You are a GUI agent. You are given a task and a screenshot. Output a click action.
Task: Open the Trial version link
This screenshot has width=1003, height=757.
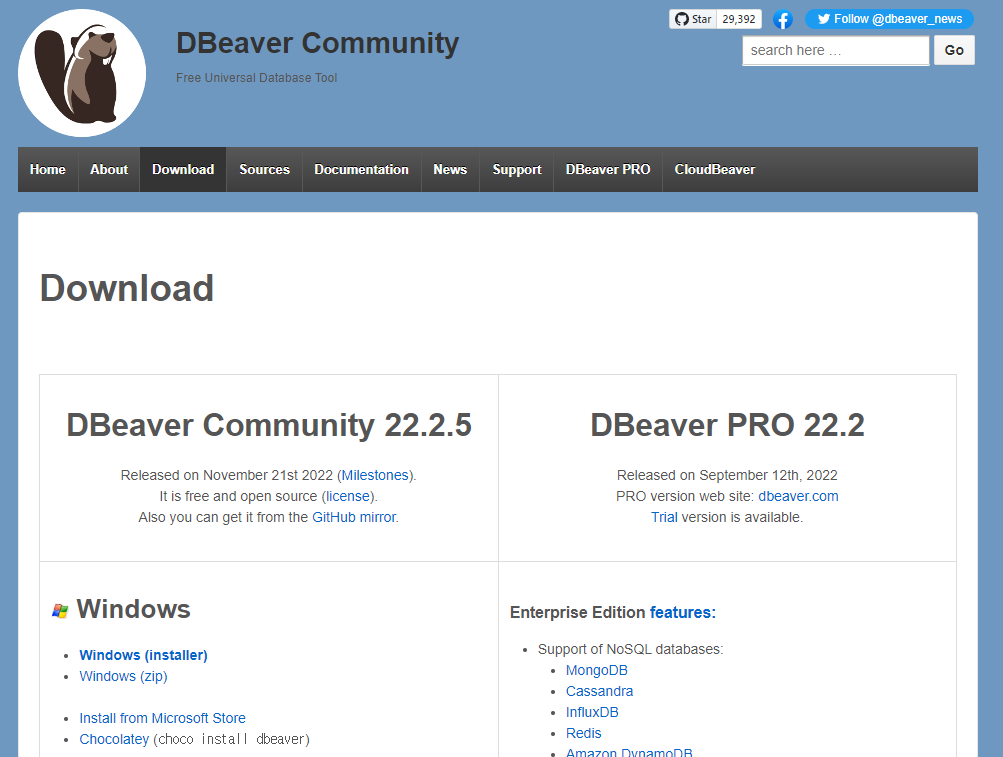point(664,517)
